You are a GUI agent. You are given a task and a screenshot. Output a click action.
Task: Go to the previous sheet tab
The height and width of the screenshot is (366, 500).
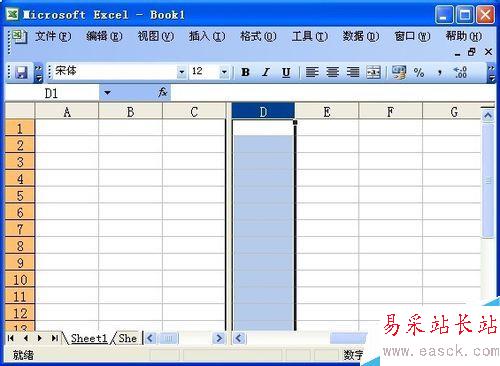pyautogui.click(x=26, y=338)
